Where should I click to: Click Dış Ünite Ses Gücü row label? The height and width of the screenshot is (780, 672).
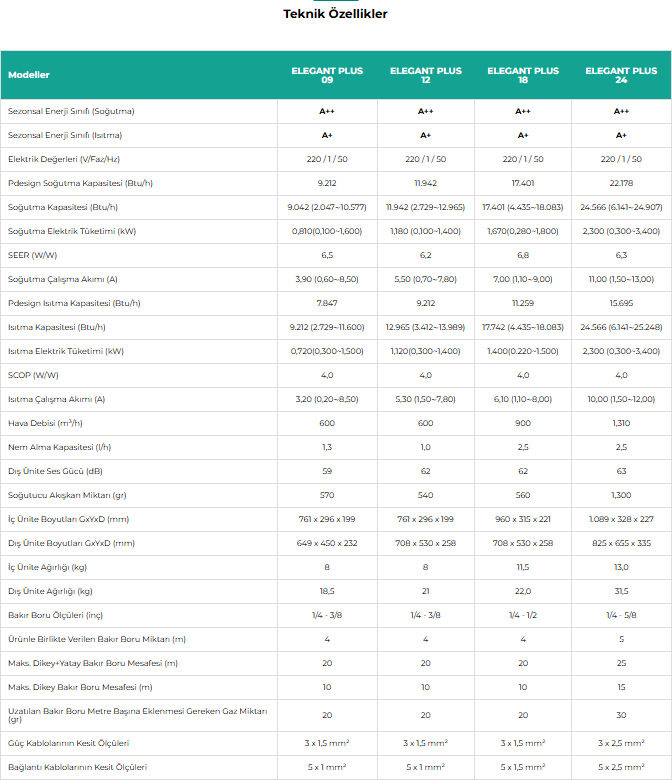click(55, 471)
